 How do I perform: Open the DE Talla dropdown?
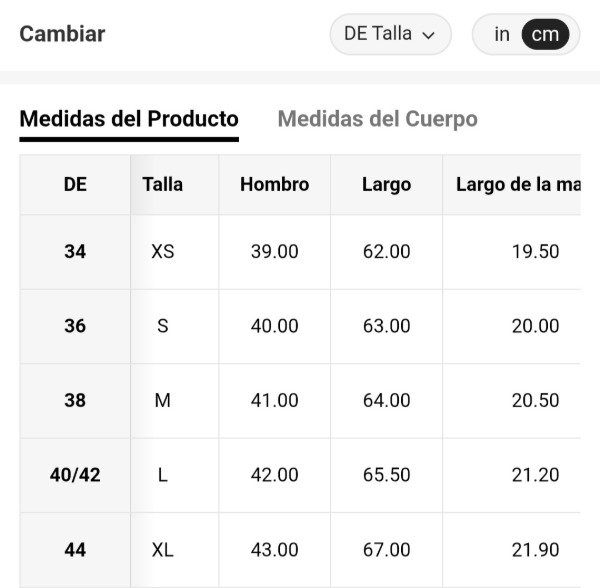click(x=390, y=34)
